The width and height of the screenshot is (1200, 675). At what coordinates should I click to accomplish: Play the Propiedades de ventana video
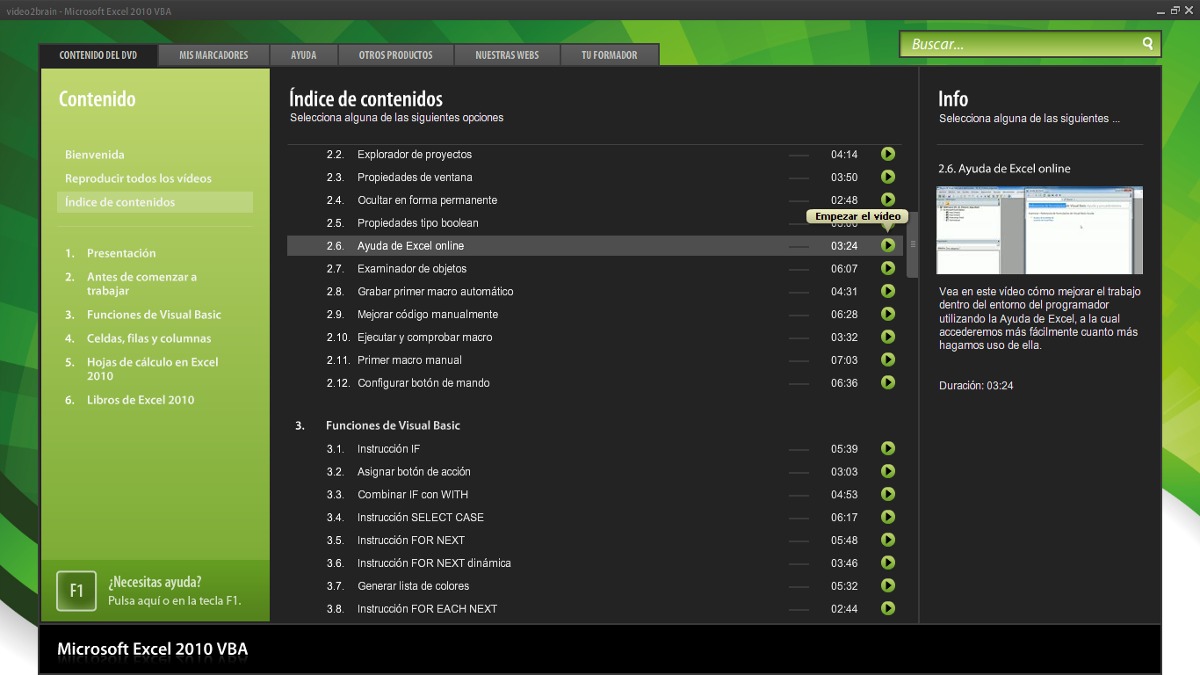coord(888,177)
